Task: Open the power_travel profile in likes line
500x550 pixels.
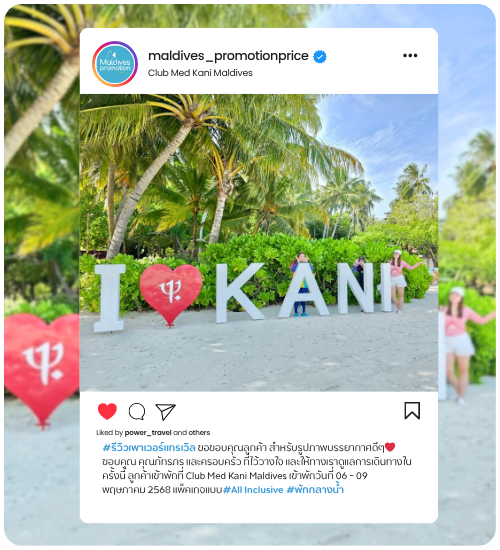Action: [148, 432]
